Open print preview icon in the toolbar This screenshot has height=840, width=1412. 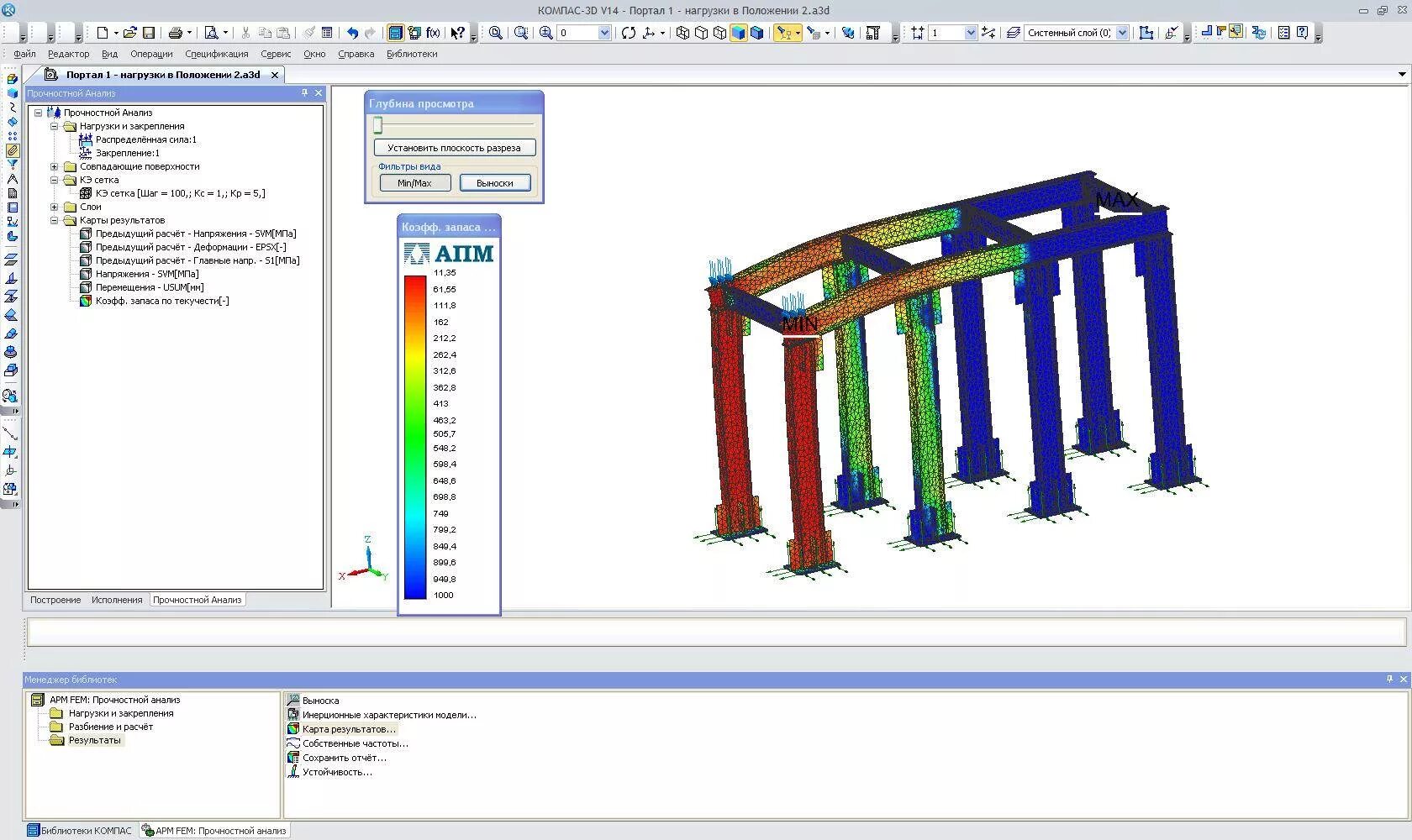pyautogui.click(x=212, y=33)
